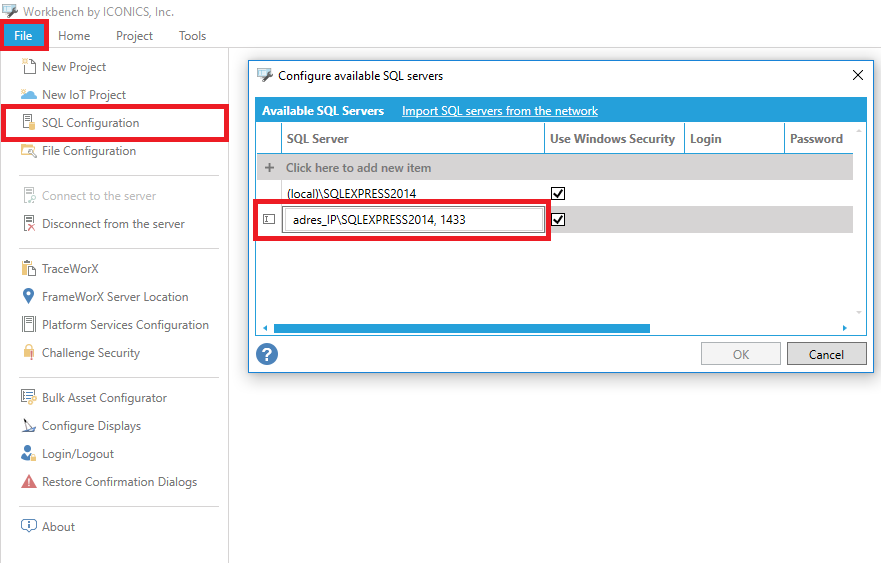
Task: Click the row edit indicator beside adres_IP
Action: pos(269,219)
